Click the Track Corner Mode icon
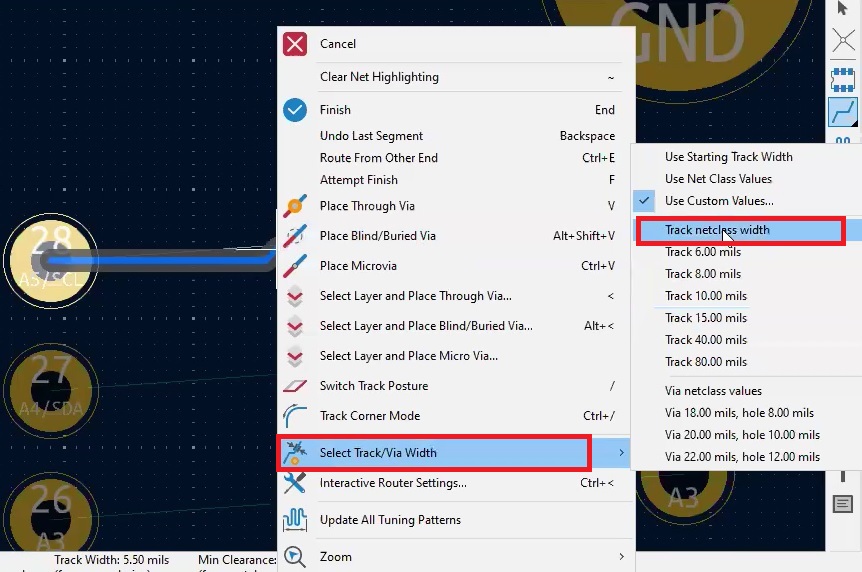Viewport: 862px width, 572px height. 295,416
